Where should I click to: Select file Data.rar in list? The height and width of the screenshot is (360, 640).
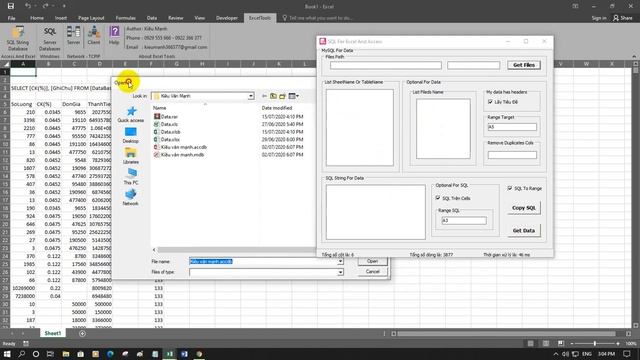pyautogui.click(x=166, y=116)
